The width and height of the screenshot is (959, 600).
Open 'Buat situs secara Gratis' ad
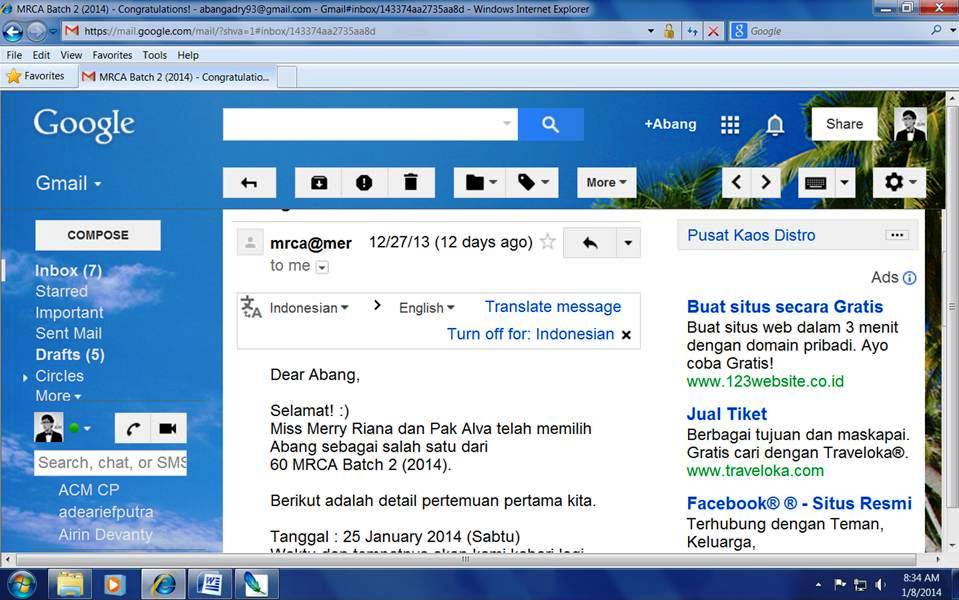coord(785,306)
